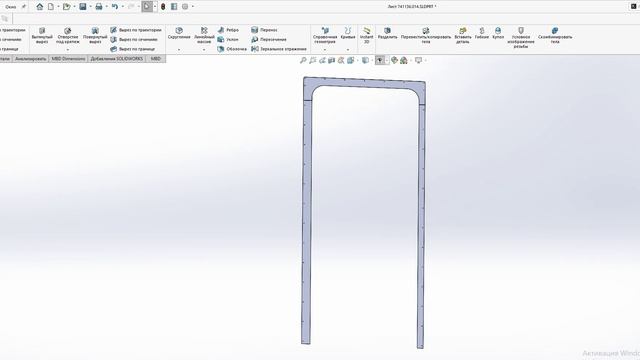Click the Ребро rib tool
This screenshot has height=360, width=640.
(228, 30)
